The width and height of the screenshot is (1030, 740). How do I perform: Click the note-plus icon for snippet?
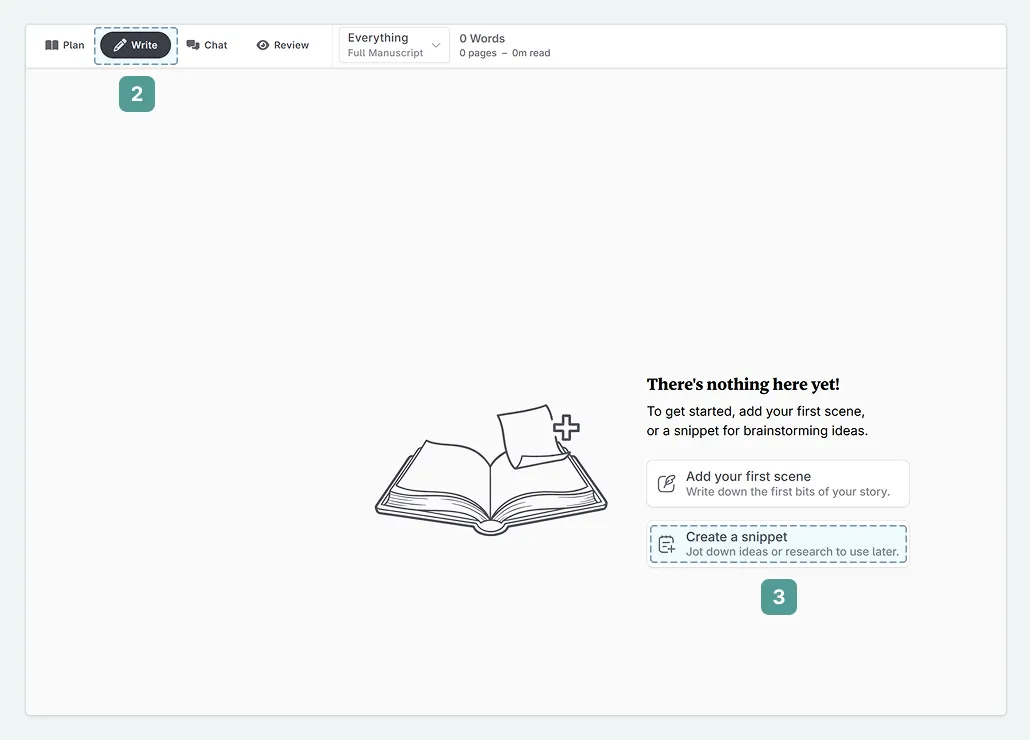[667, 545]
